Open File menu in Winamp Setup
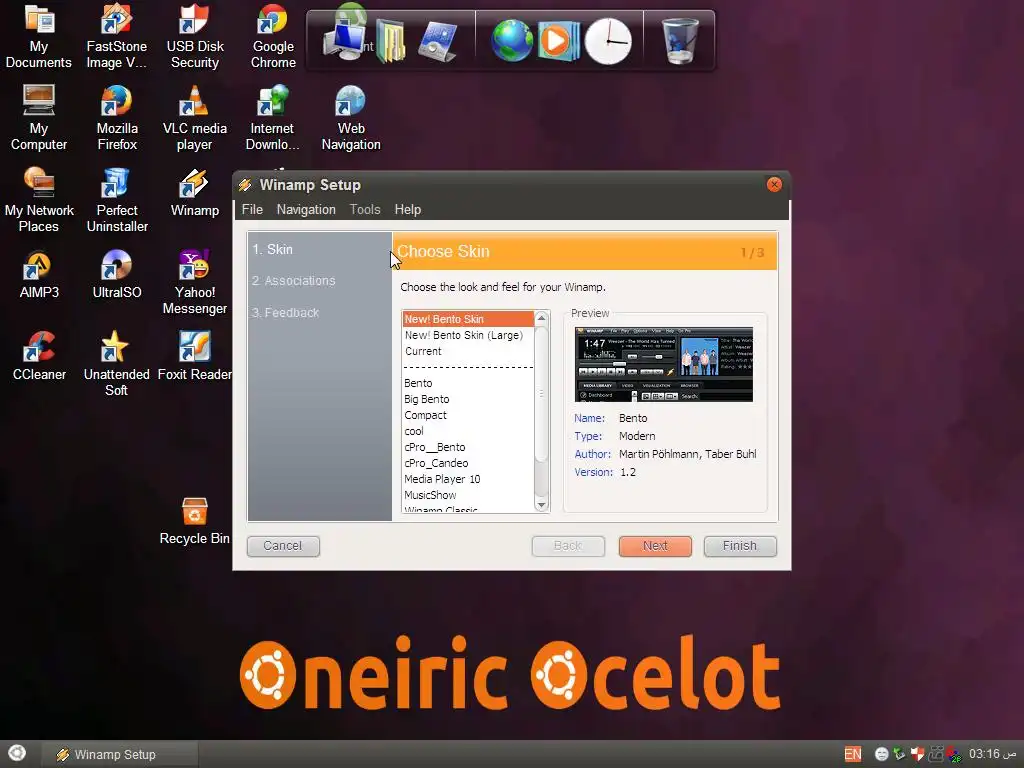Screen dimensions: 1024x768 point(252,210)
